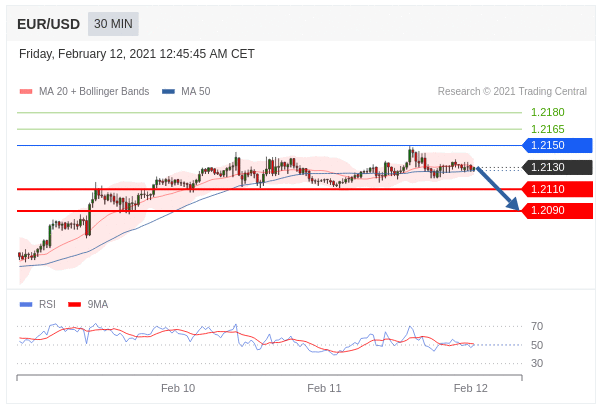Viewport: 601px width, 411px height.
Task: Click the blue RSI legend swatch
Action: click(x=26, y=304)
